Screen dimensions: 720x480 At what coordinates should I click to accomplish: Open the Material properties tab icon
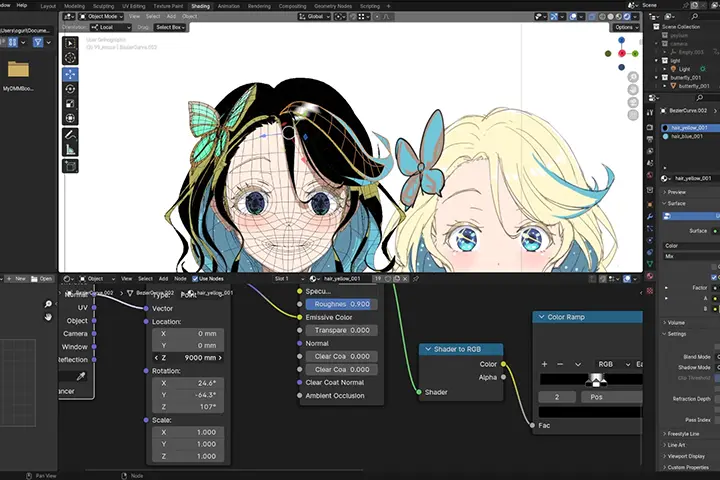[x=650, y=276]
